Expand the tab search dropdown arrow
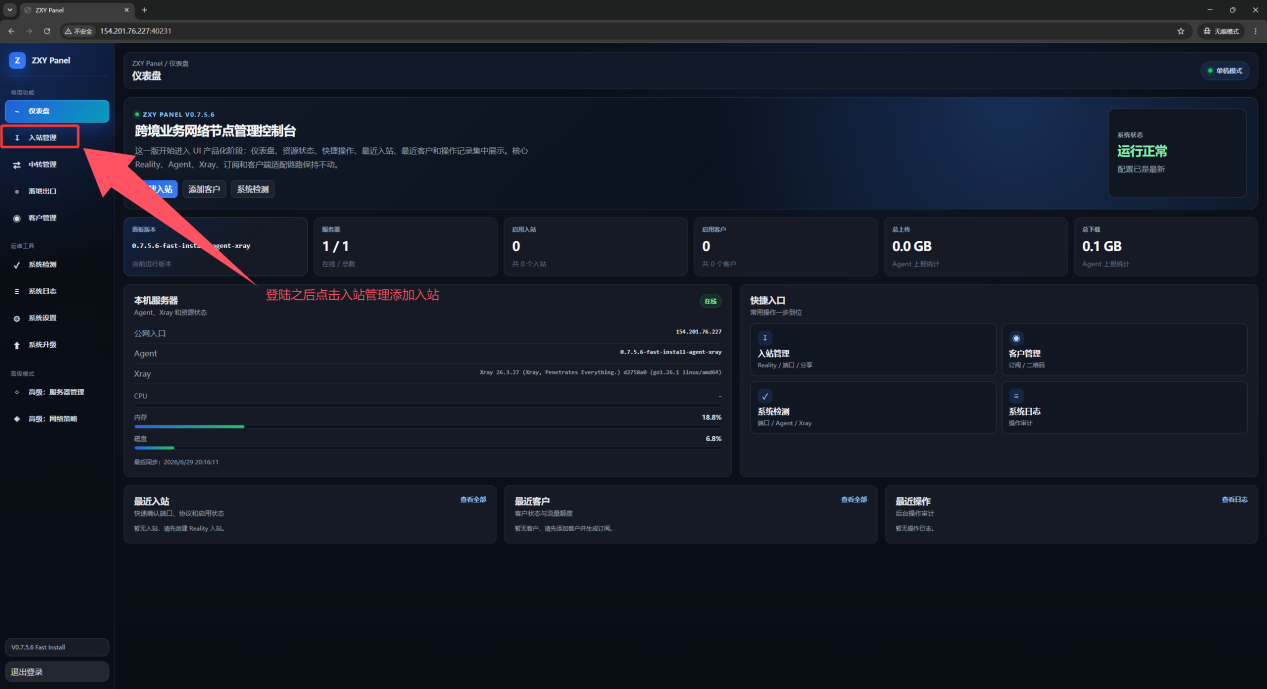This screenshot has height=689, width=1267. pyautogui.click(x=9, y=10)
